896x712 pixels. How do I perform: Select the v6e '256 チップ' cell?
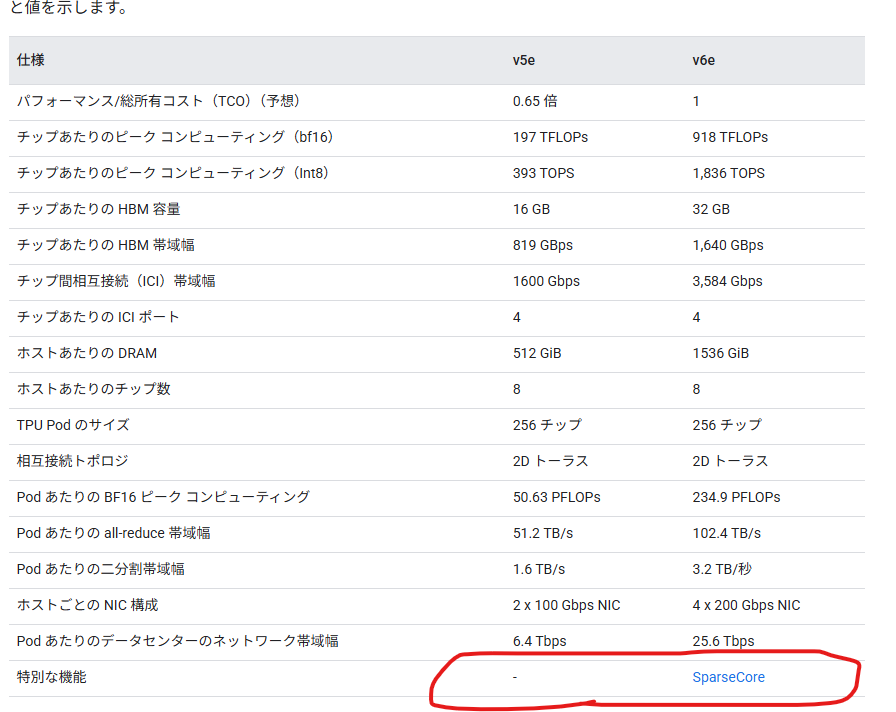point(727,425)
